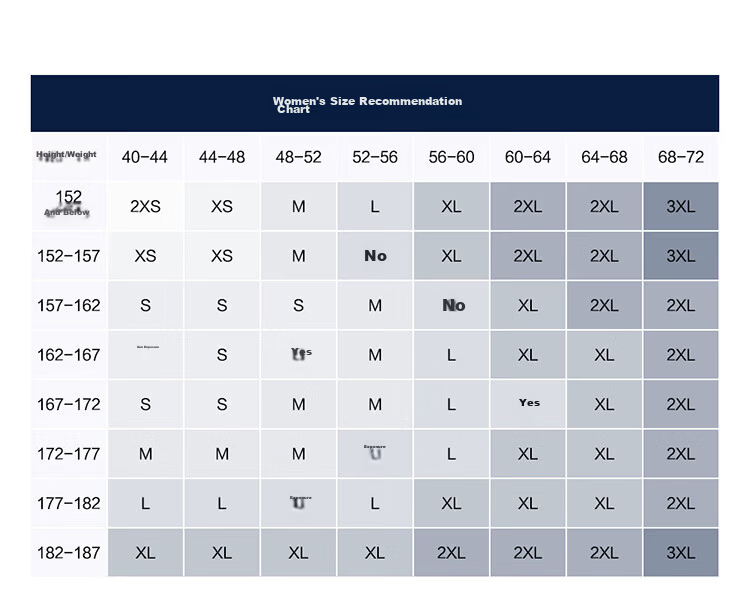Click the No cell in 157-162 row

(x=452, y=305)
